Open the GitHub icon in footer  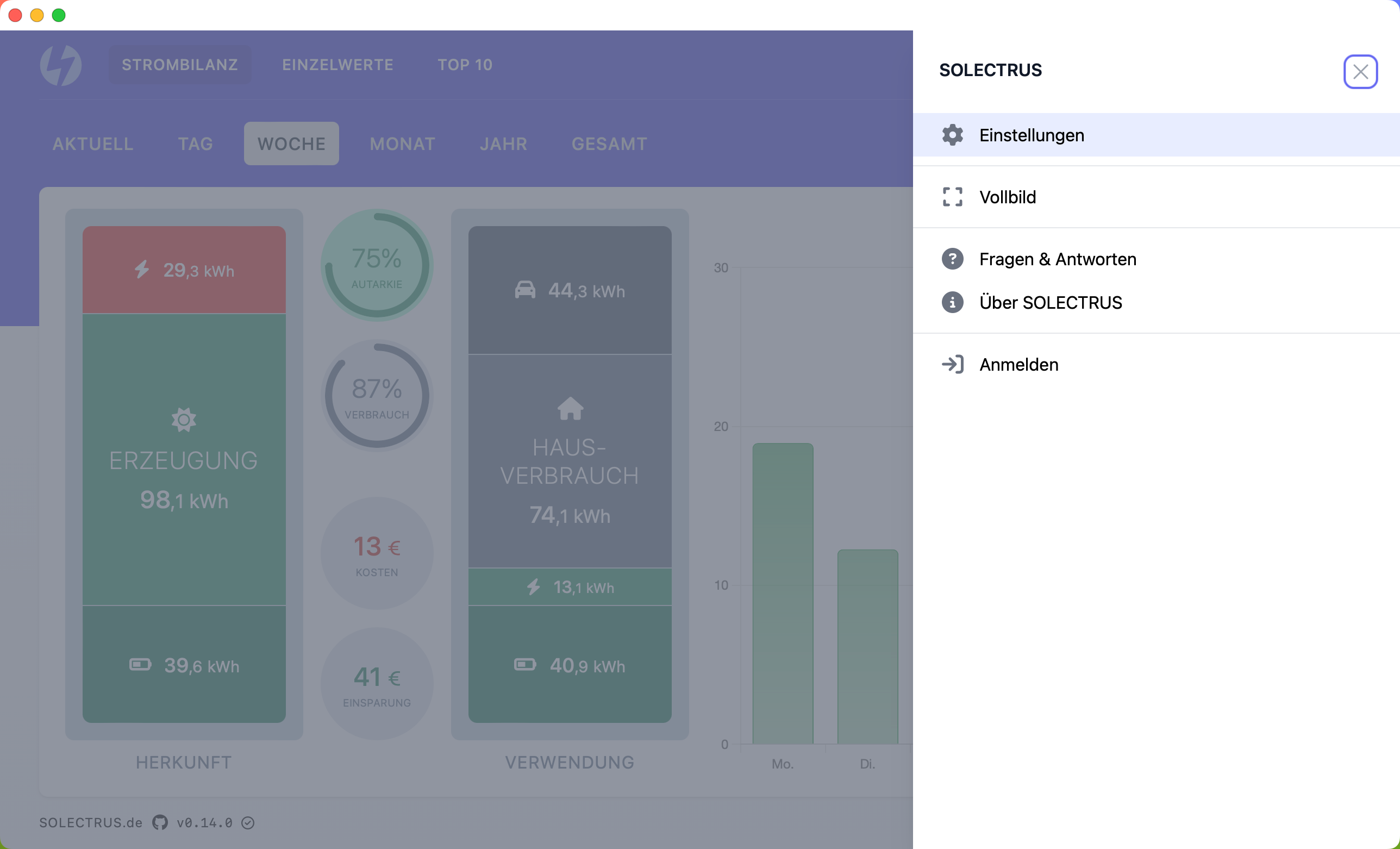click(x=160, y=822)
